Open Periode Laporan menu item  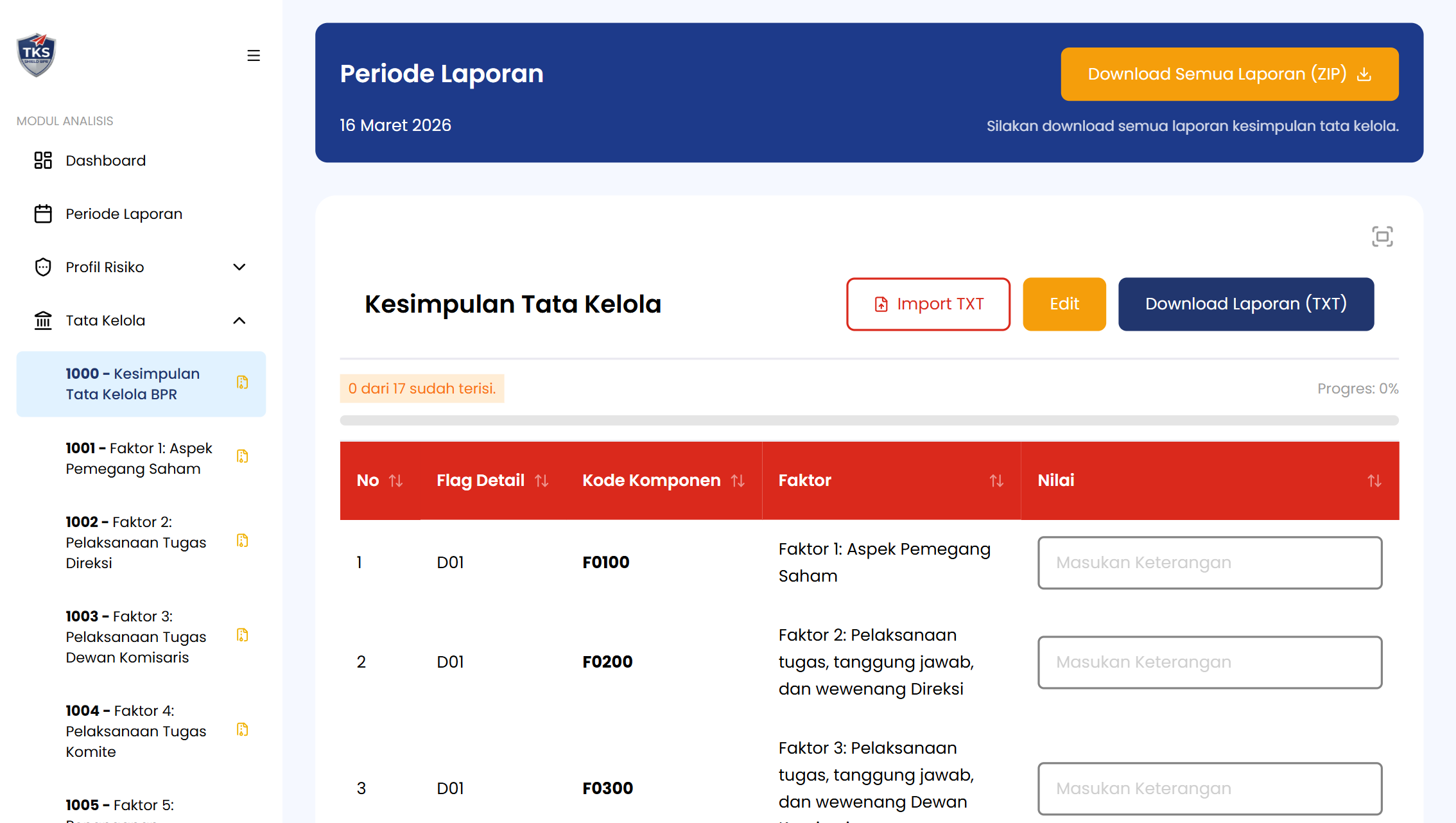pyautogui.click(x=124, y=214)
